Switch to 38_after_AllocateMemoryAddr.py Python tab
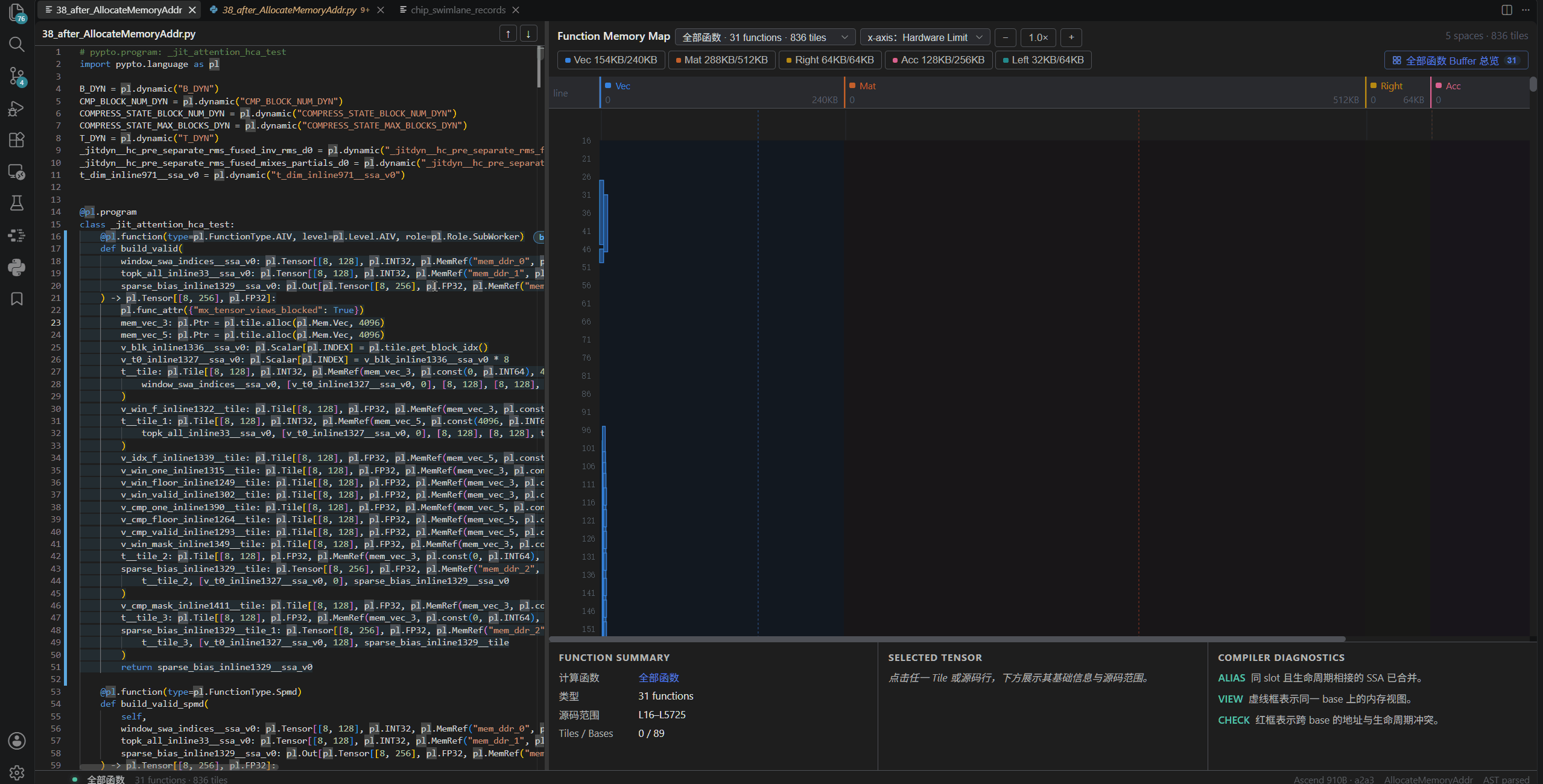Image resolution: width=1543 pixels, height=784 pixels. 289,10
